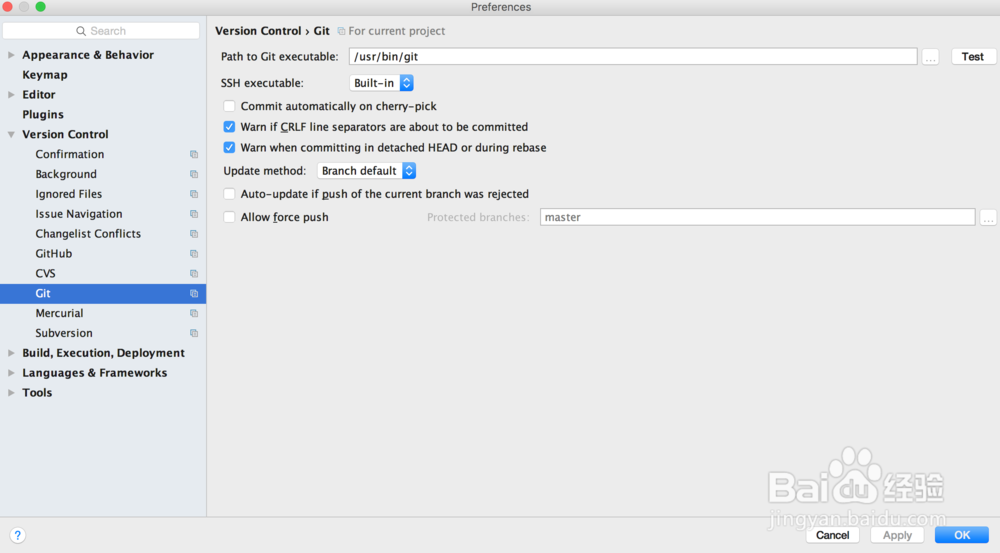Image resolution: width=1000 pixels, height=553 pixels.
Task: Click the project-level icon beside Subversion
Action: tap(194, 334)
